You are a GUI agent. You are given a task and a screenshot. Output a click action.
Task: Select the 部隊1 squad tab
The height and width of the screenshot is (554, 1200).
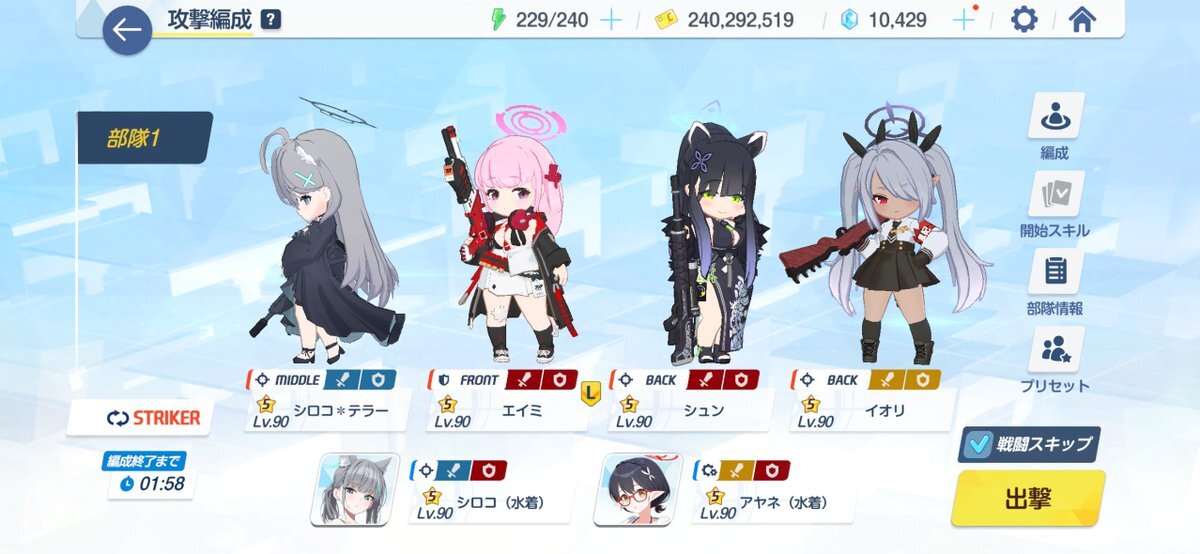(145, 138)
